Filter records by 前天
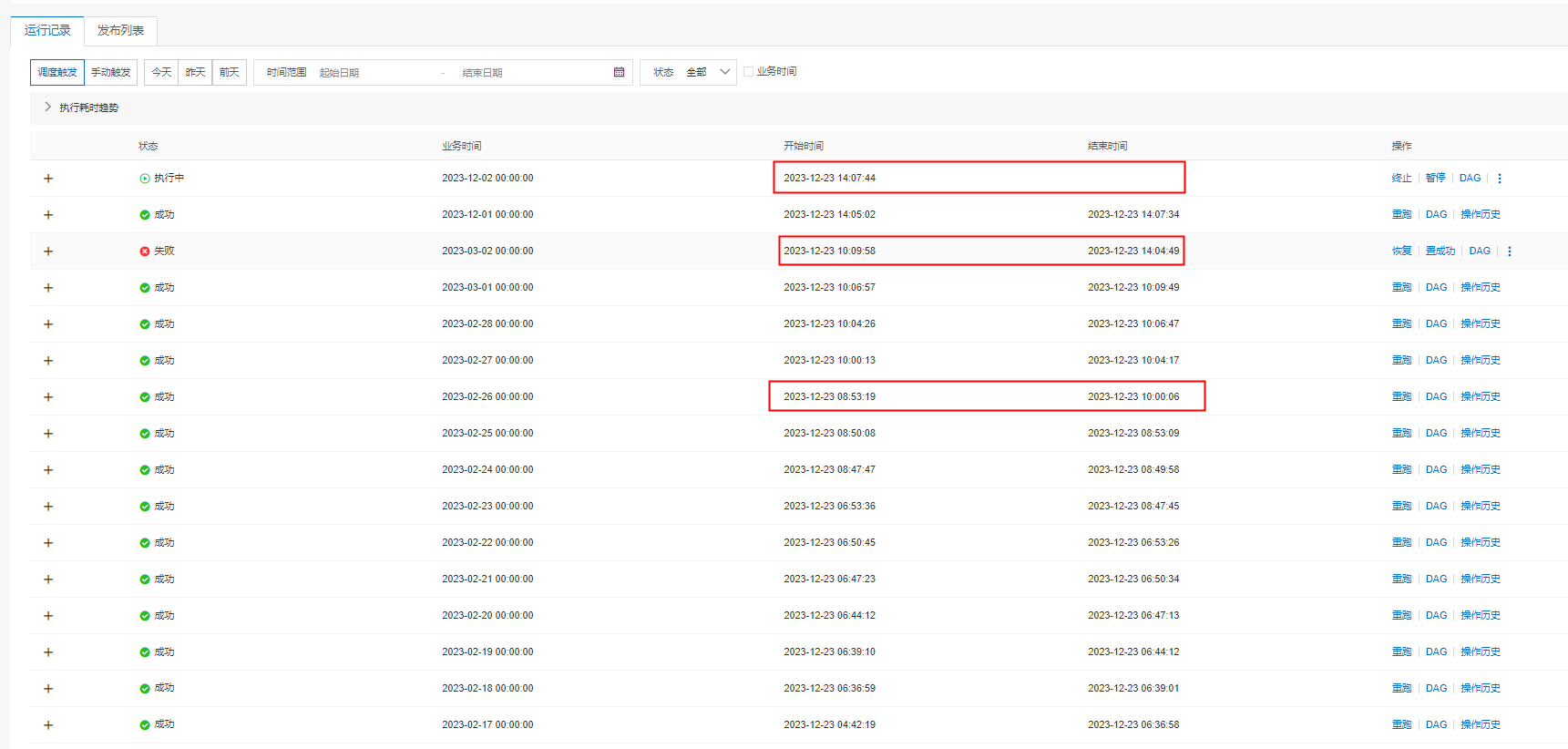Viewport: 1568px width, 749px height. pyautogui.click(x=229, y=72)
